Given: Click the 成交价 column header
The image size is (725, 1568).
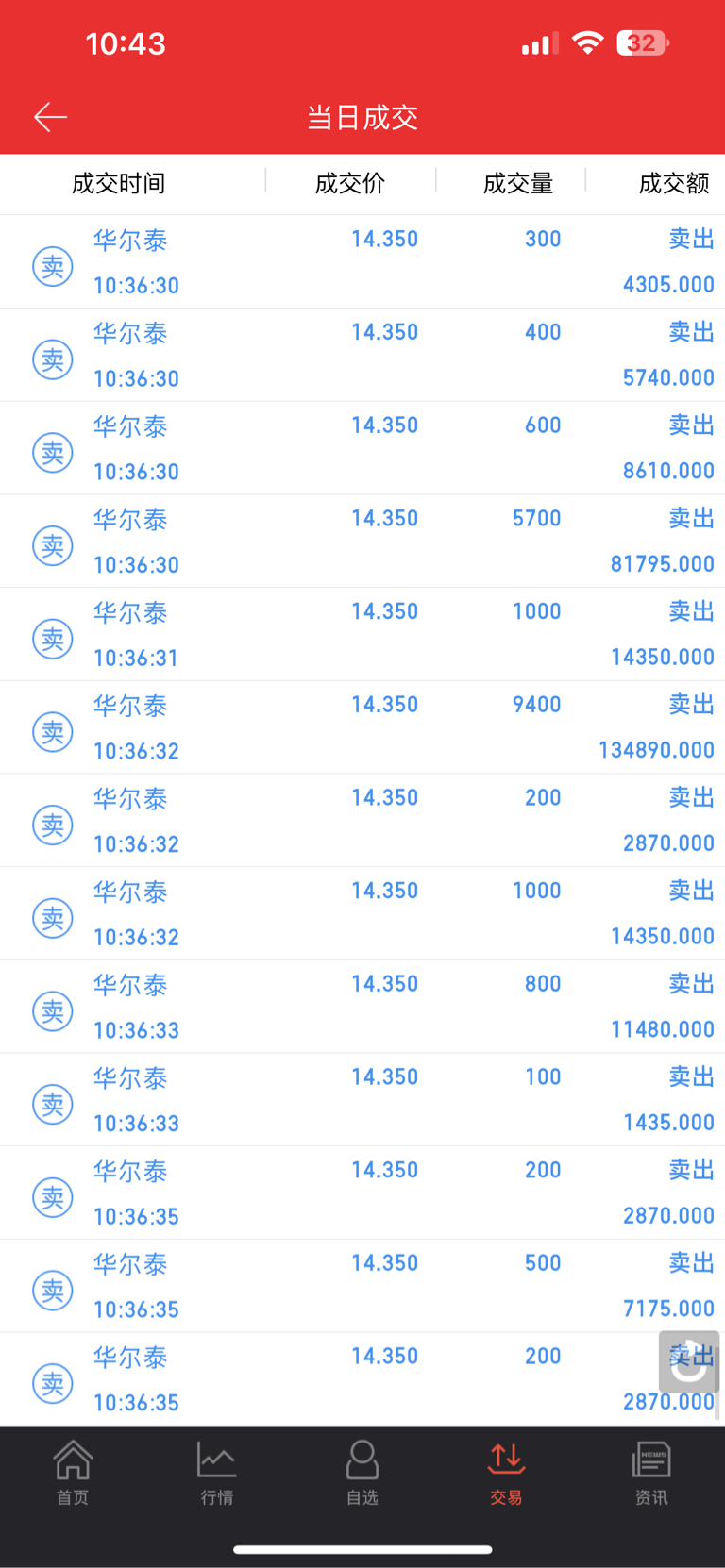Looking at the screenshot, I should coord(350,183).
